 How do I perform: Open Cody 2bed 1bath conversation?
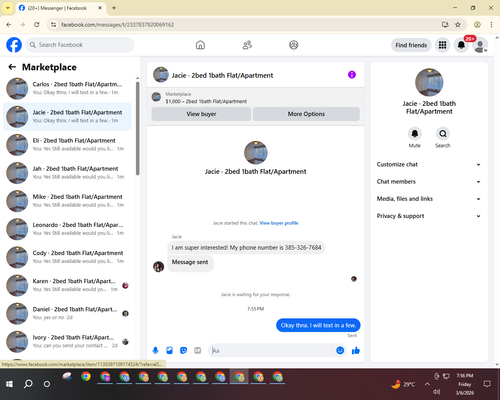coord(67,257)
